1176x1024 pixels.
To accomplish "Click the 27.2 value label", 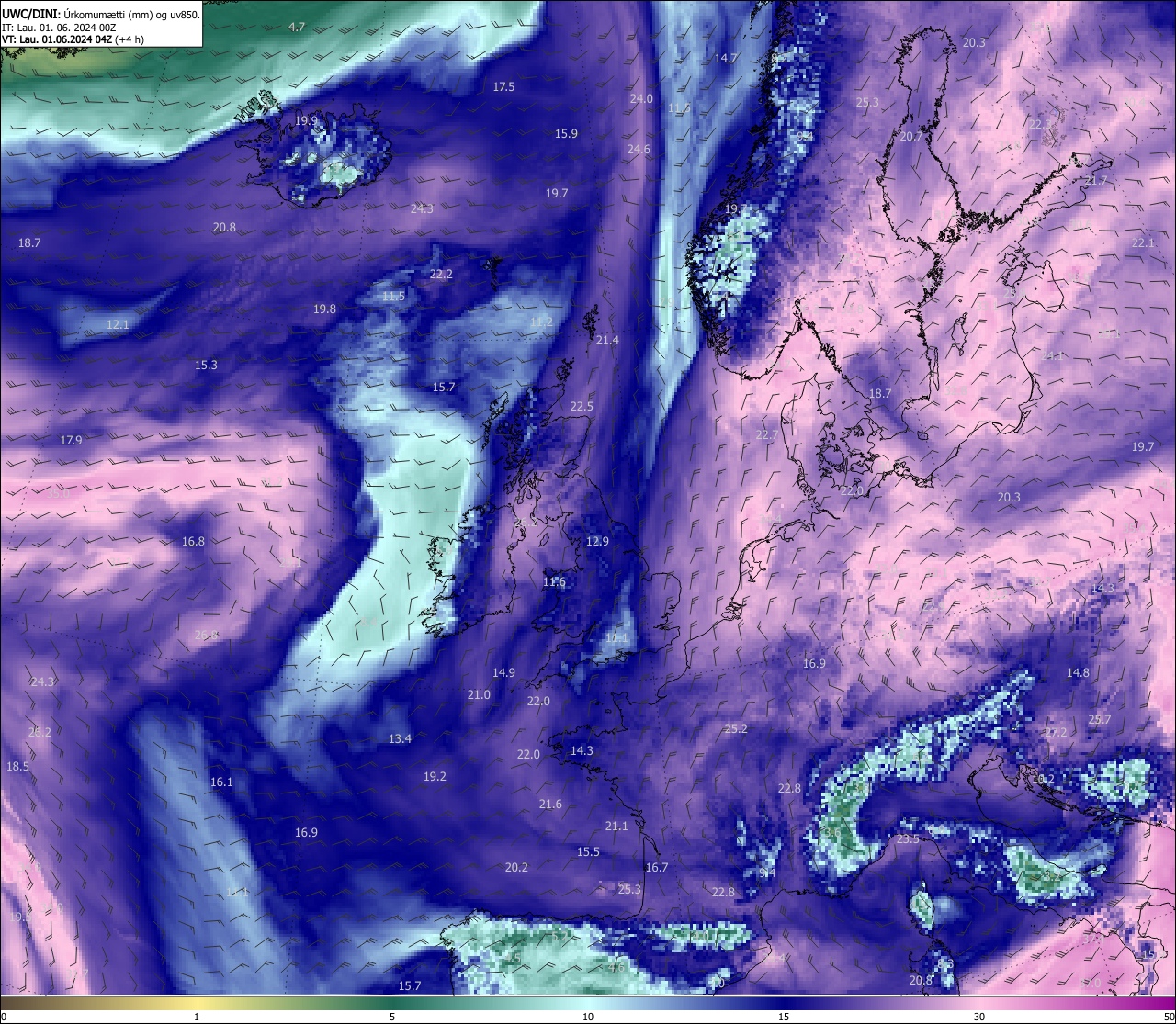I will coord(1056,733).
